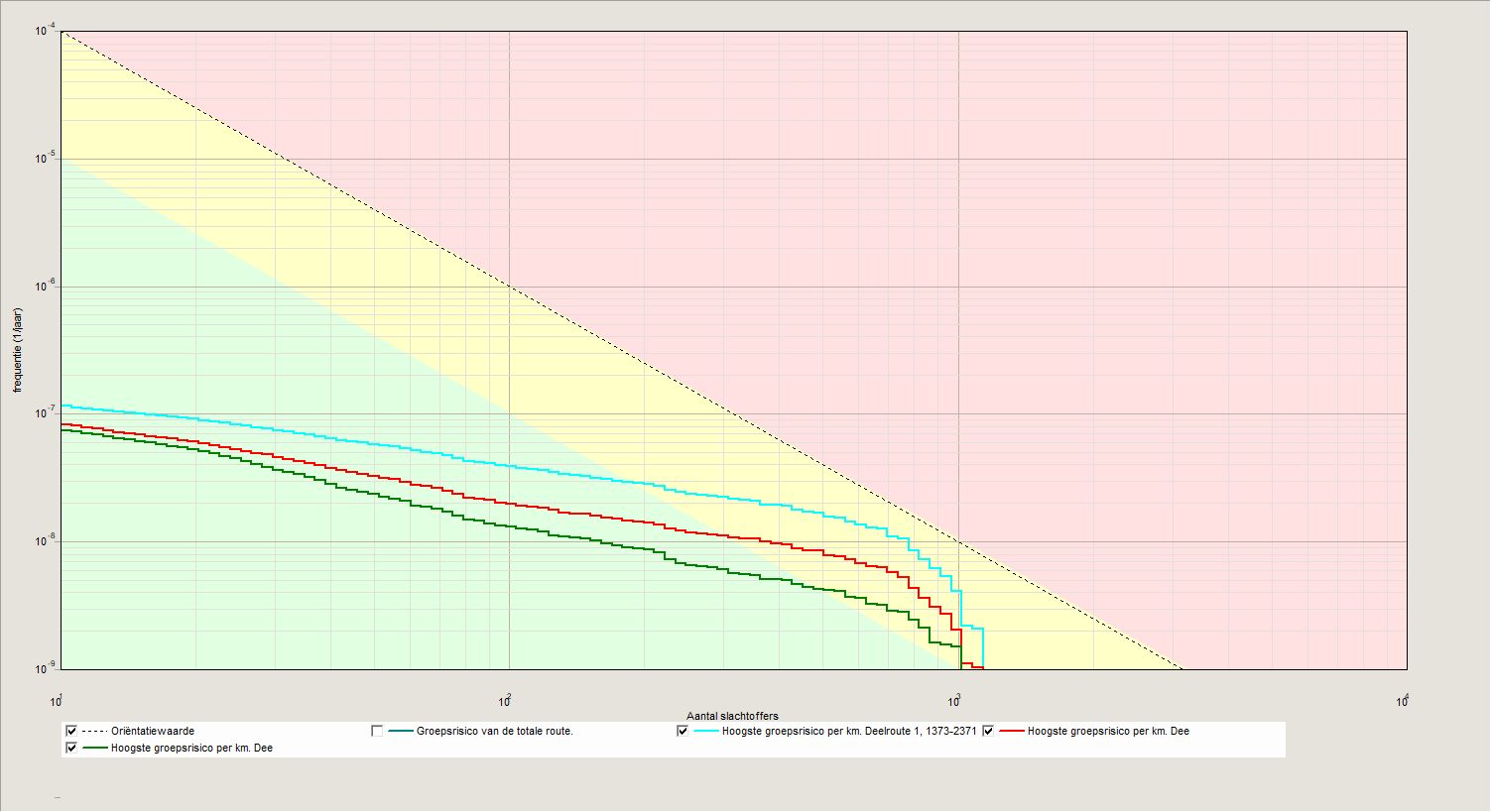Viewport: 1491px width, 812px height.
Task: Enable Groepsrisico van de totale route checkbox
Action: tap(377, 732)
